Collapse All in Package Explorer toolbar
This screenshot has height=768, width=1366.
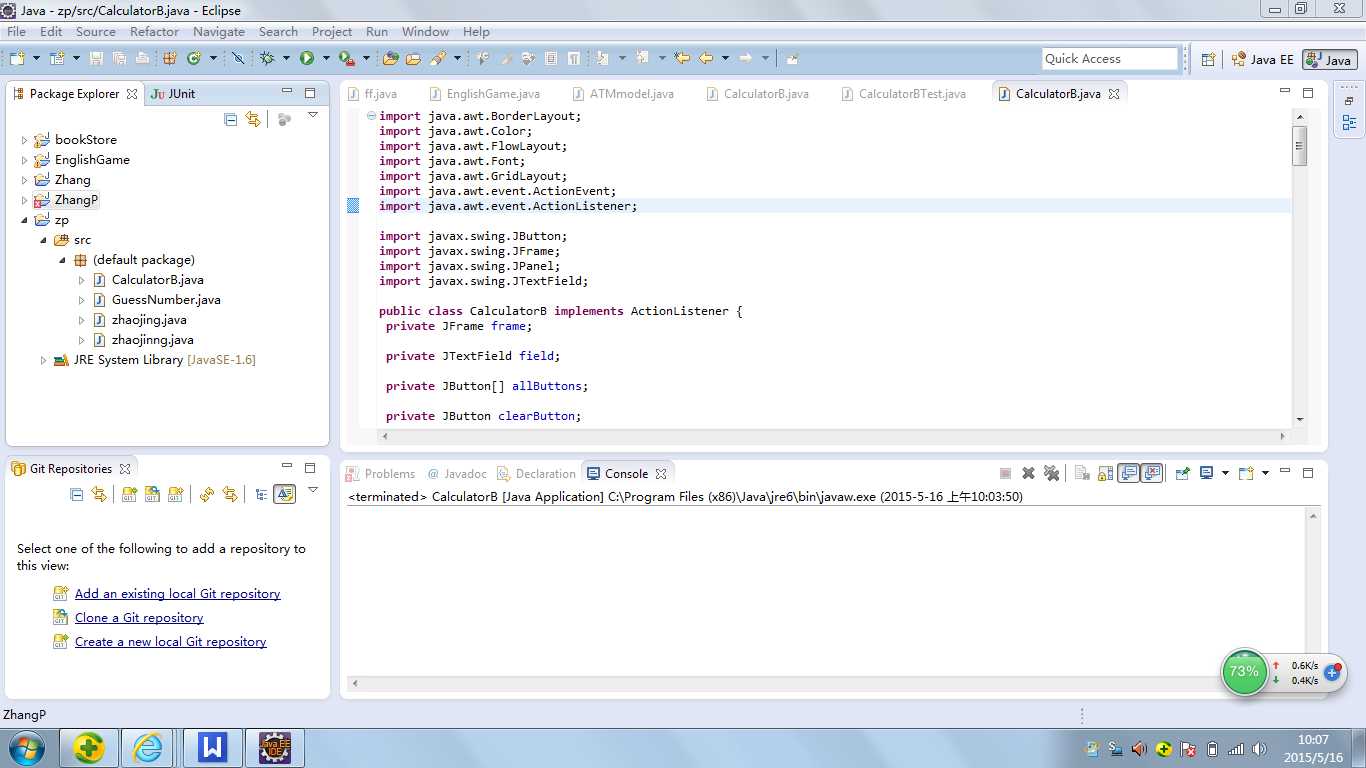[x=231, y=119]
